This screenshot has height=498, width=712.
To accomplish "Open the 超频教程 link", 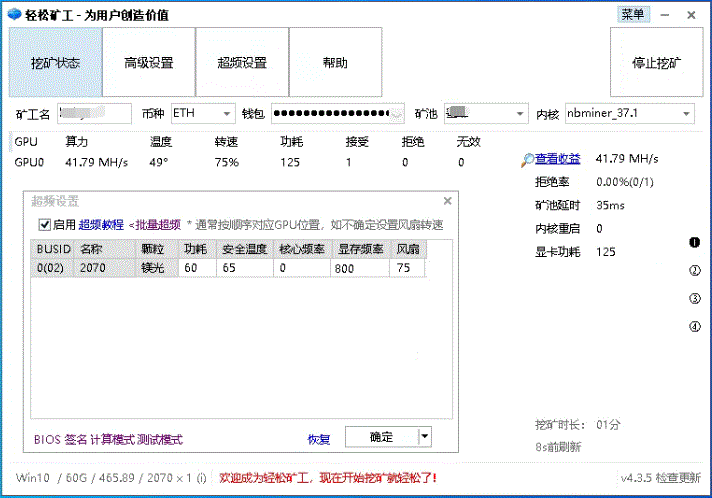I will tap(102, 225).
